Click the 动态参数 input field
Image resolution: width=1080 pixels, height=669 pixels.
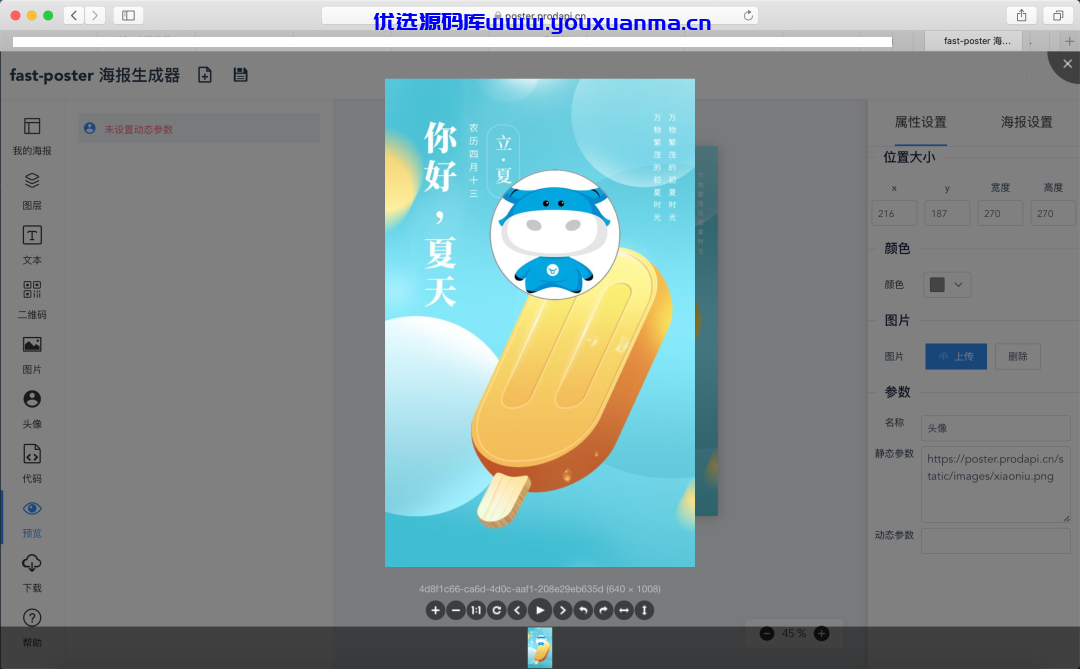(996, 541)
